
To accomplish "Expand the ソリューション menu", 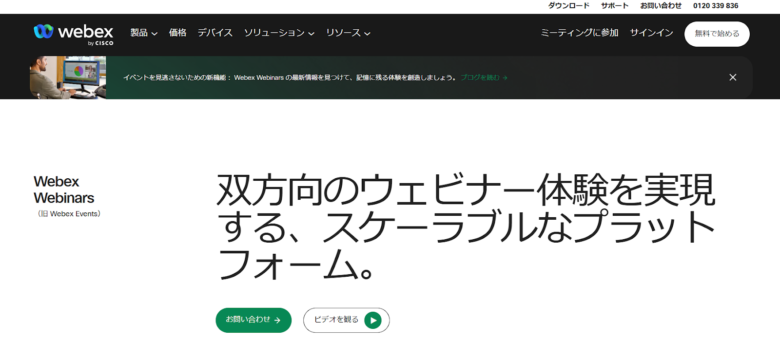I will click(279, 33).
